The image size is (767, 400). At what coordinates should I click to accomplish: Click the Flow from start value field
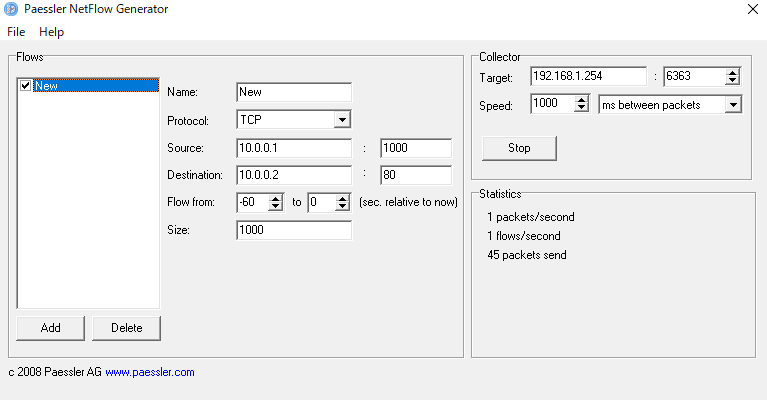point(252,202)
